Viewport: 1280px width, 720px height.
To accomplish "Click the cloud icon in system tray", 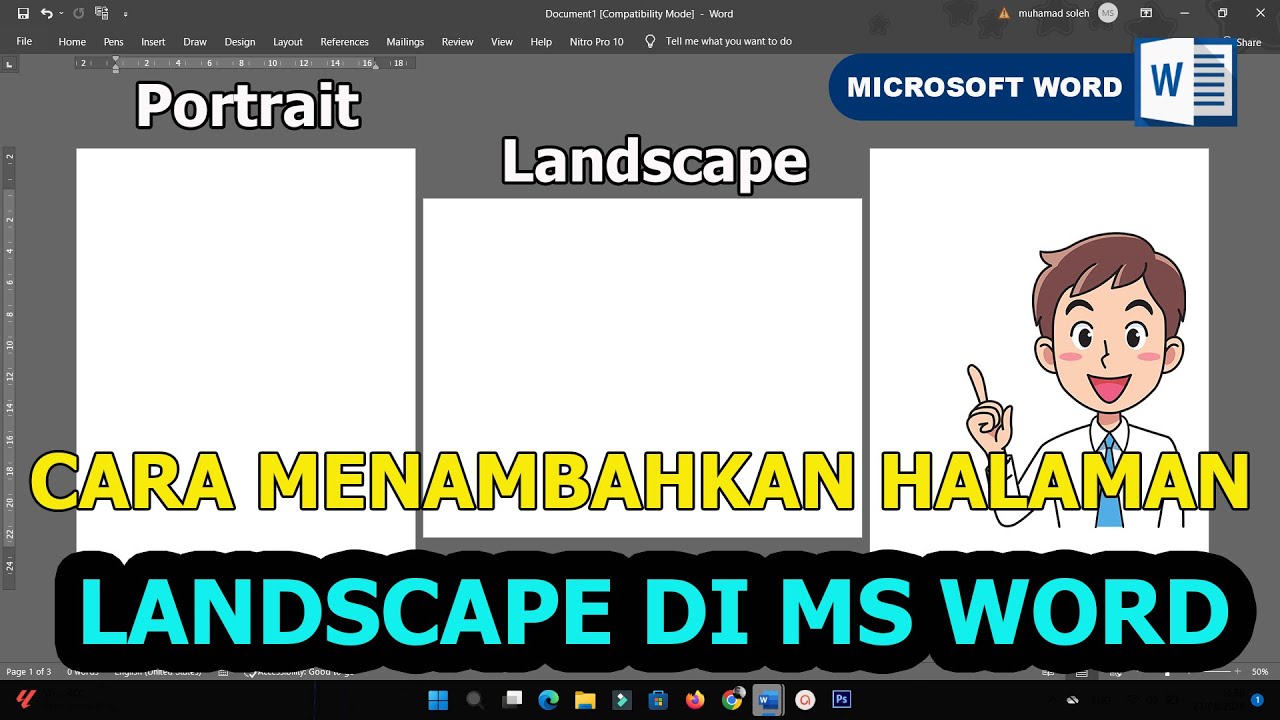I will pyautogui.click(x=1073, y=700).
